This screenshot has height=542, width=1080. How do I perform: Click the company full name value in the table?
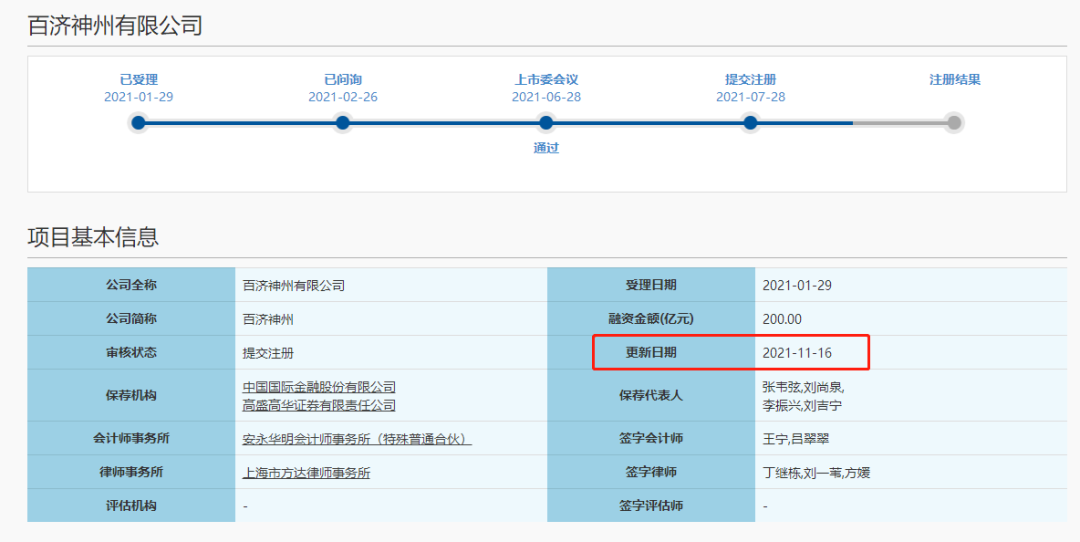tap(293, 285)
